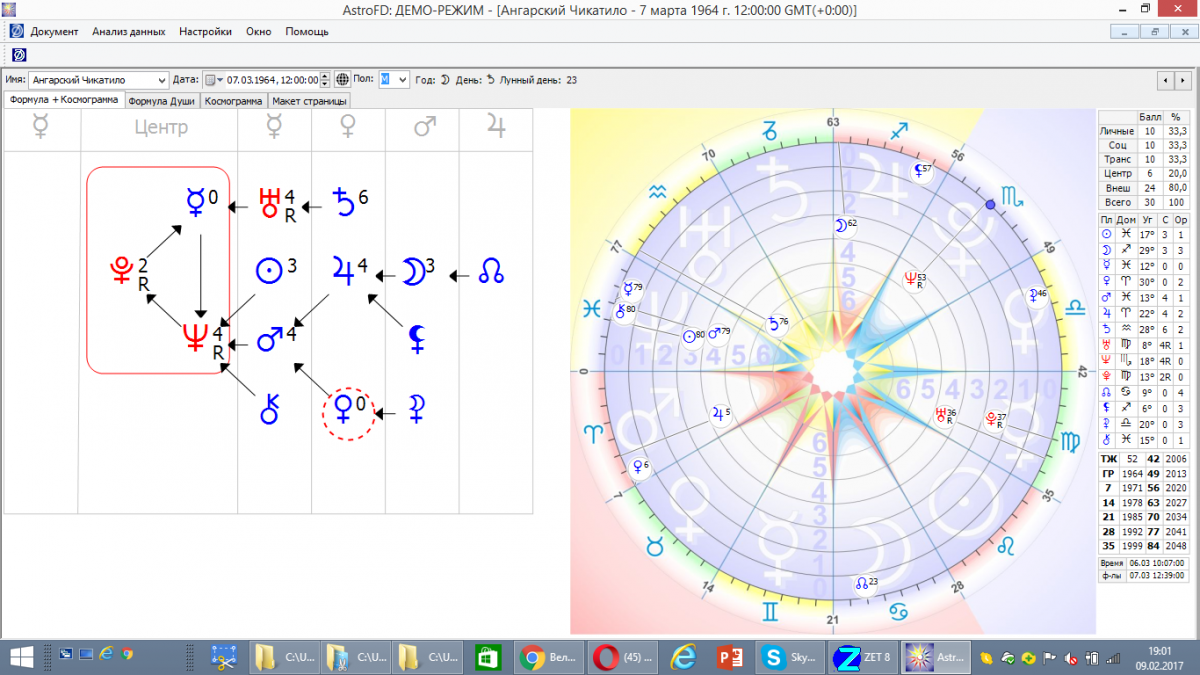Open the Анализ данных menu

point(128,31)
